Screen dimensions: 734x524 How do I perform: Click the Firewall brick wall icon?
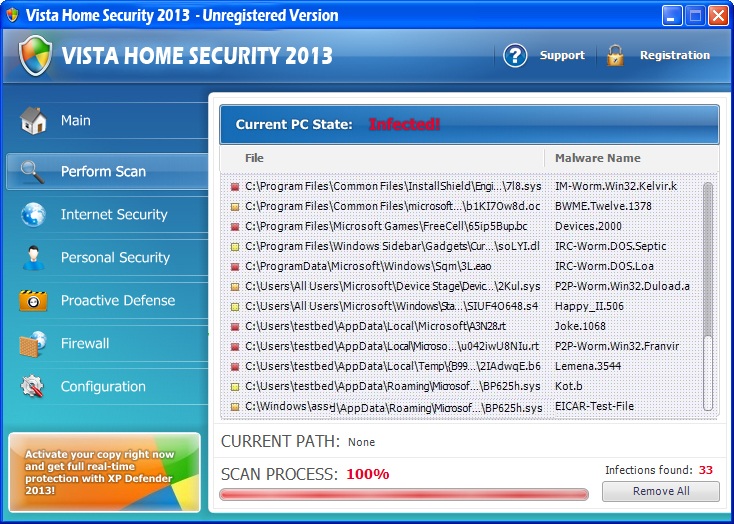32,344
